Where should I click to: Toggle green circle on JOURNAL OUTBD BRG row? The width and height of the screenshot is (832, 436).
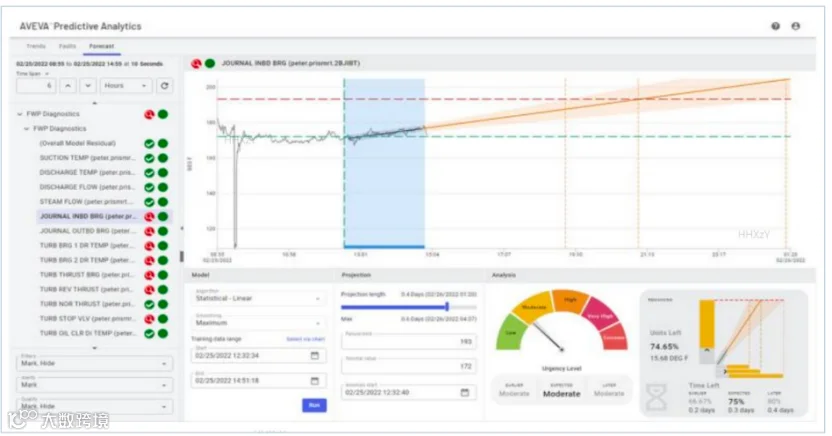click(163, 231)
